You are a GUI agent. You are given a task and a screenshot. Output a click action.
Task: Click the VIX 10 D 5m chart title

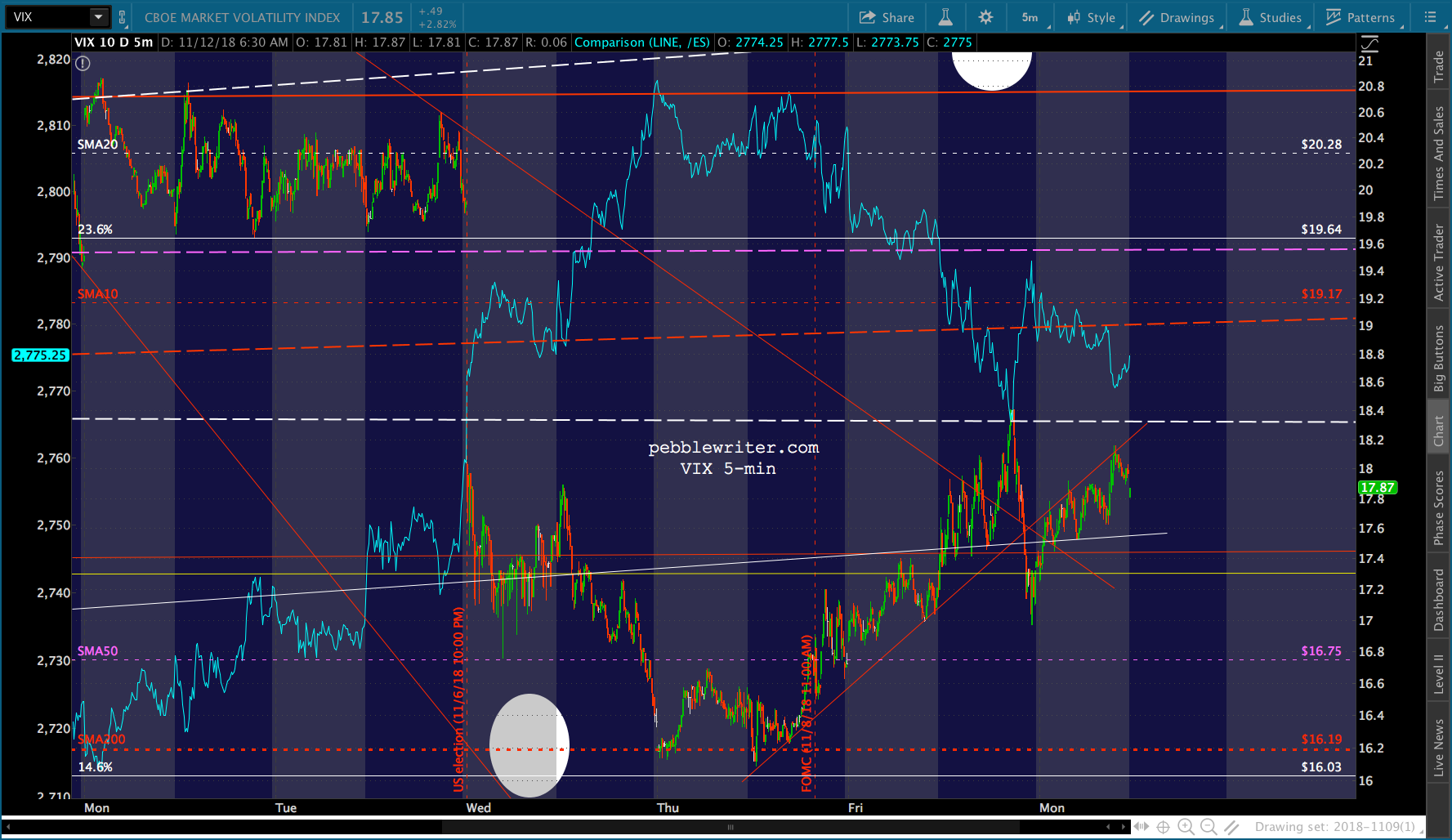point(114,42)
